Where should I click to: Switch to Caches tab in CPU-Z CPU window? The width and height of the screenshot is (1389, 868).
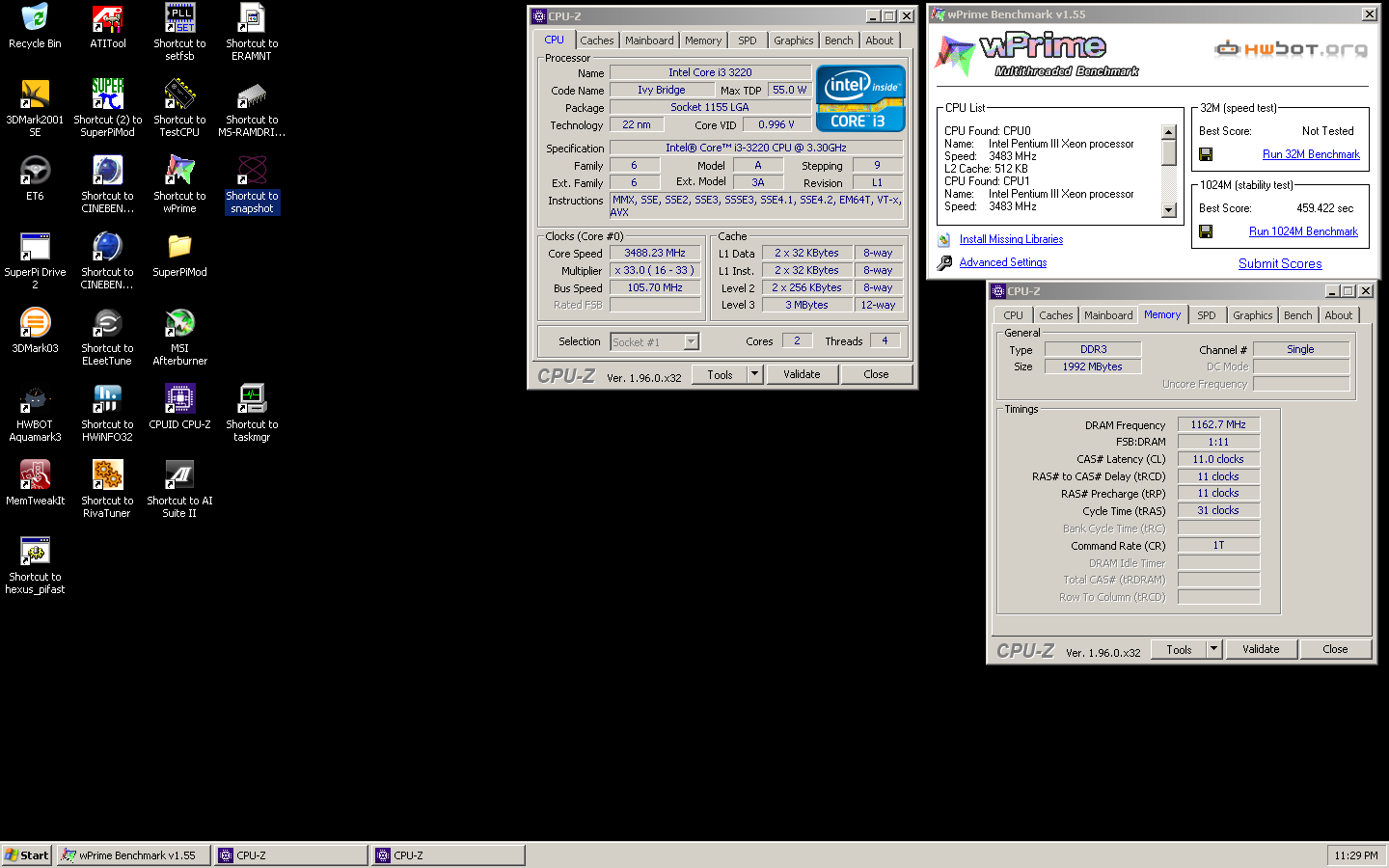tap(597, 41)
